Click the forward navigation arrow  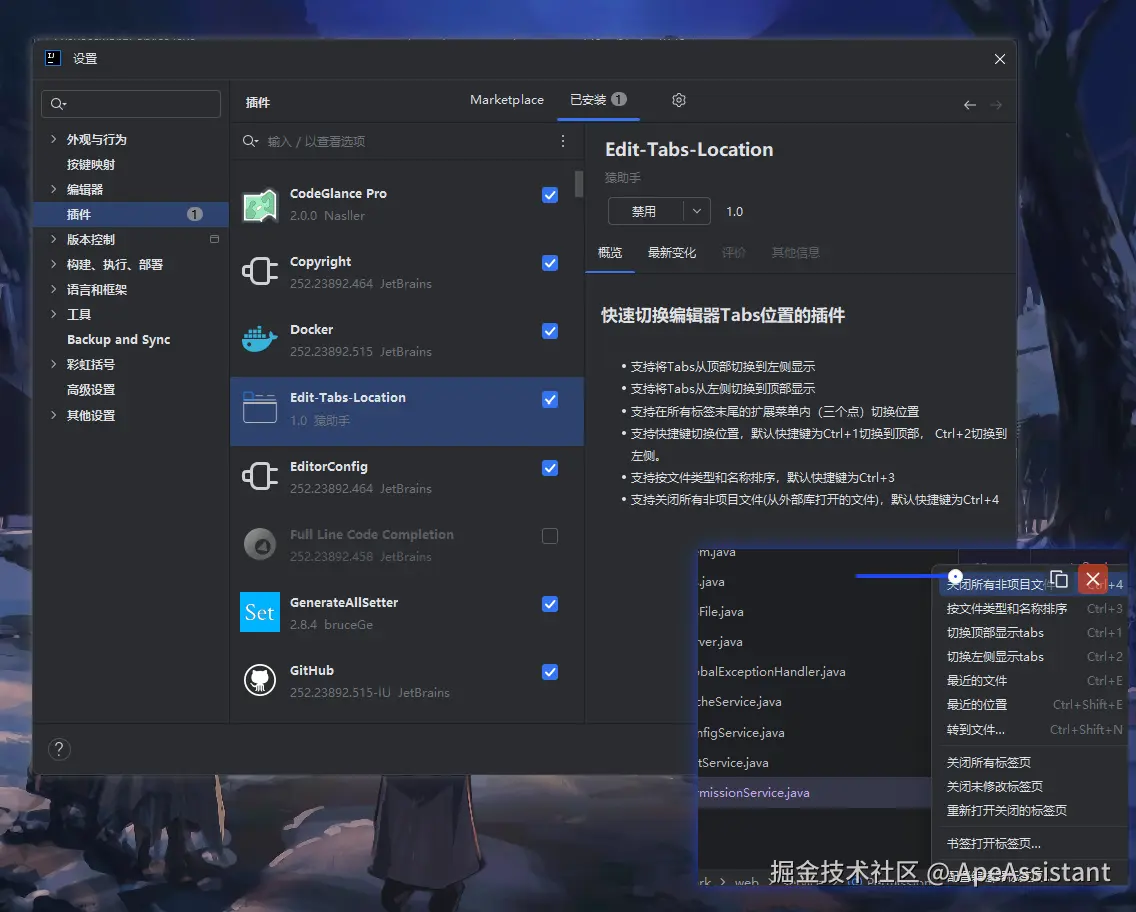(996, 105)
